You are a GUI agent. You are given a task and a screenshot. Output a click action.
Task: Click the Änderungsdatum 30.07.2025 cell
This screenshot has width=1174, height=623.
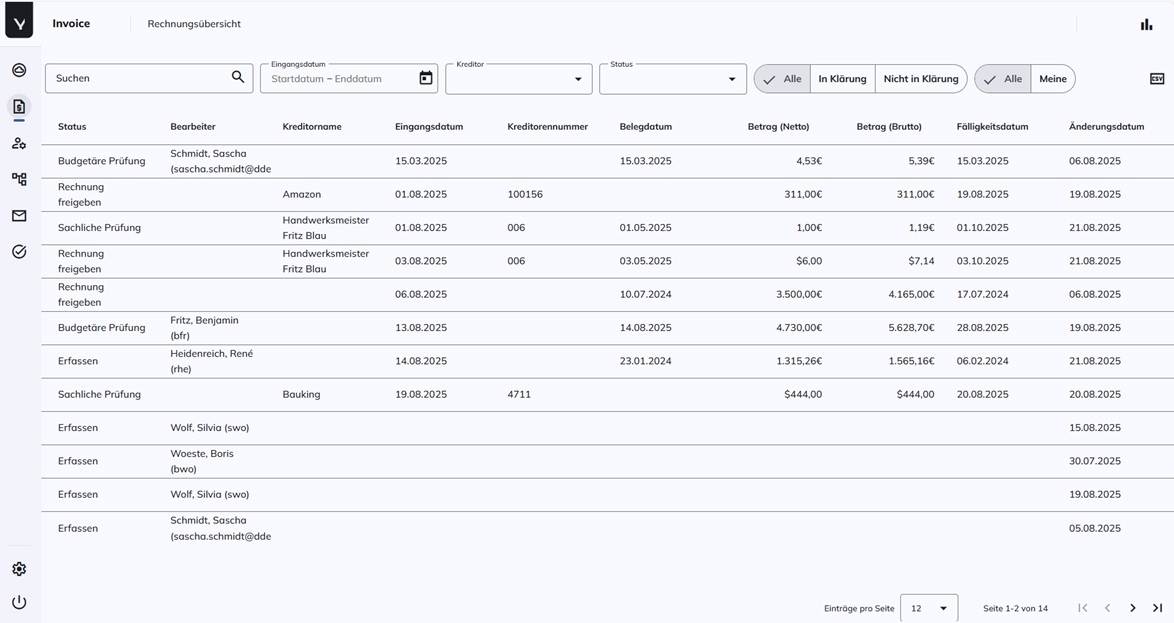pos(1095,461)
